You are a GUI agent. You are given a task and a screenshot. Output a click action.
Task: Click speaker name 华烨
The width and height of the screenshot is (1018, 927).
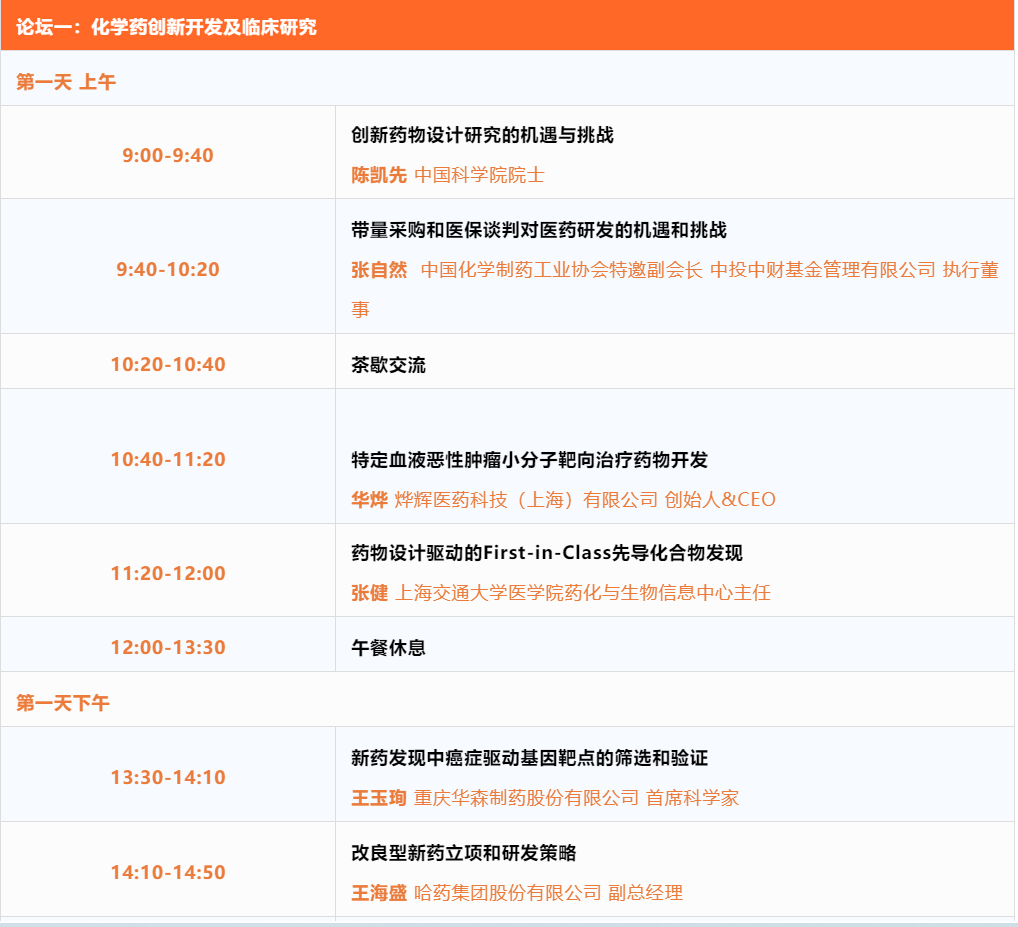click(369, 500)
